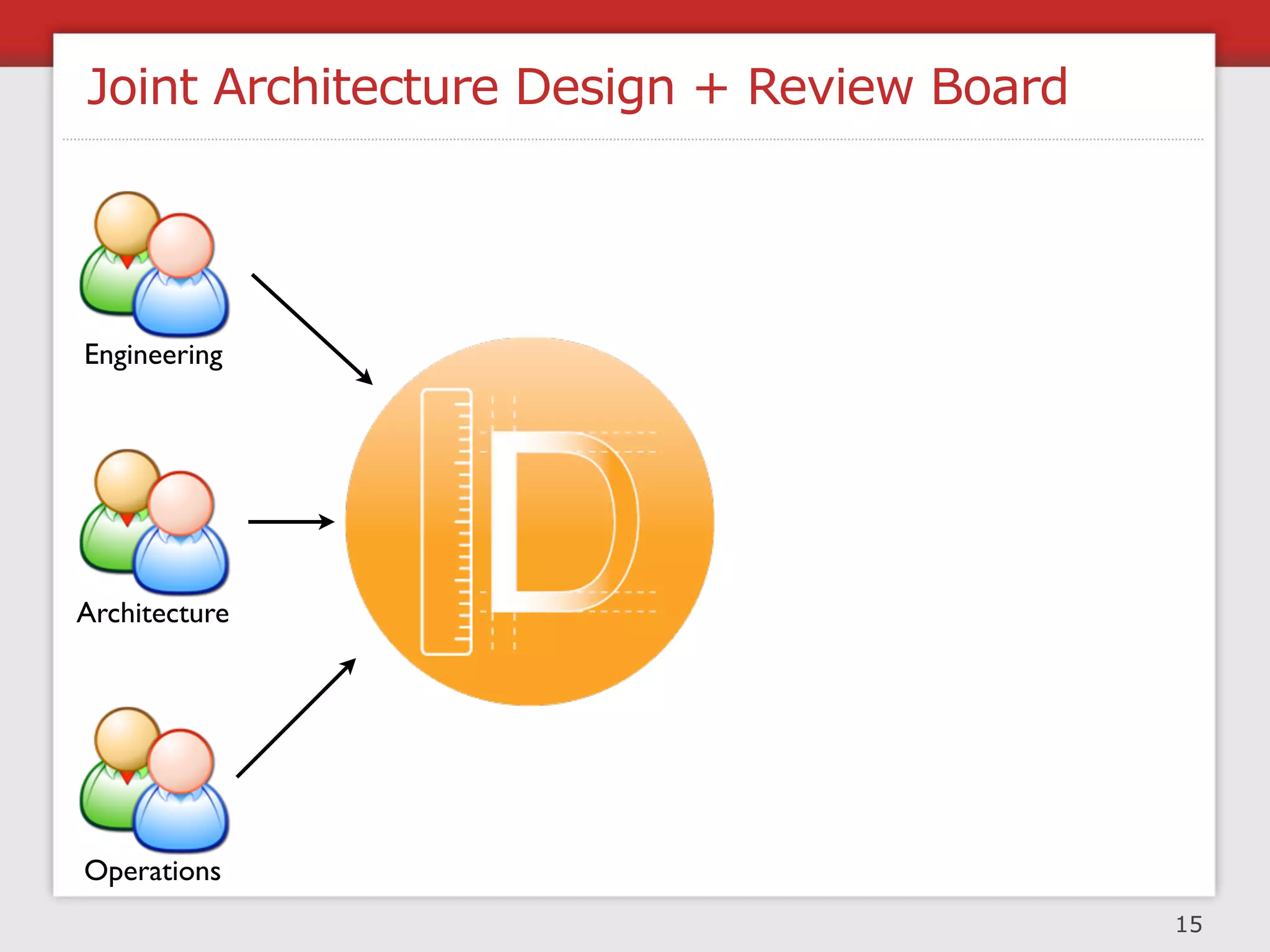Click the Architecture text label
The height and width of the screenshot is (952, 1270).
pos(153,613)
